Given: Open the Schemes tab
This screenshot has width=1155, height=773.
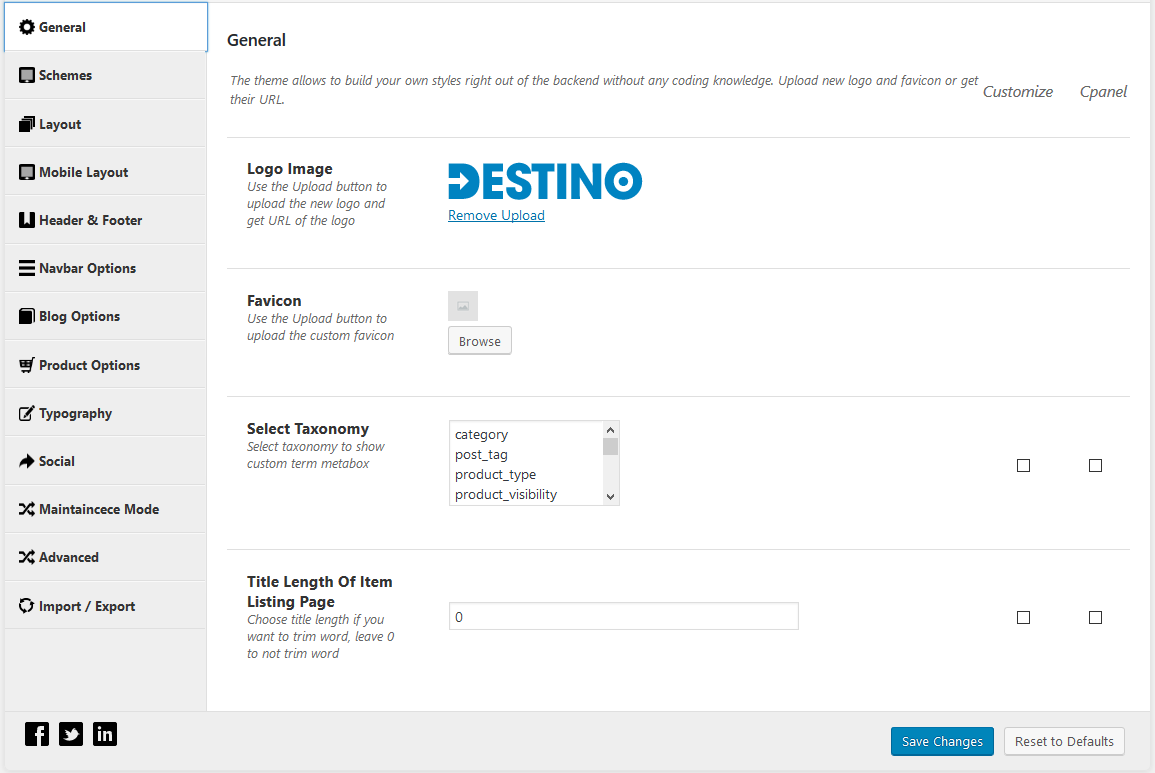Looking at the screenshot, I should tap(105, 75).
